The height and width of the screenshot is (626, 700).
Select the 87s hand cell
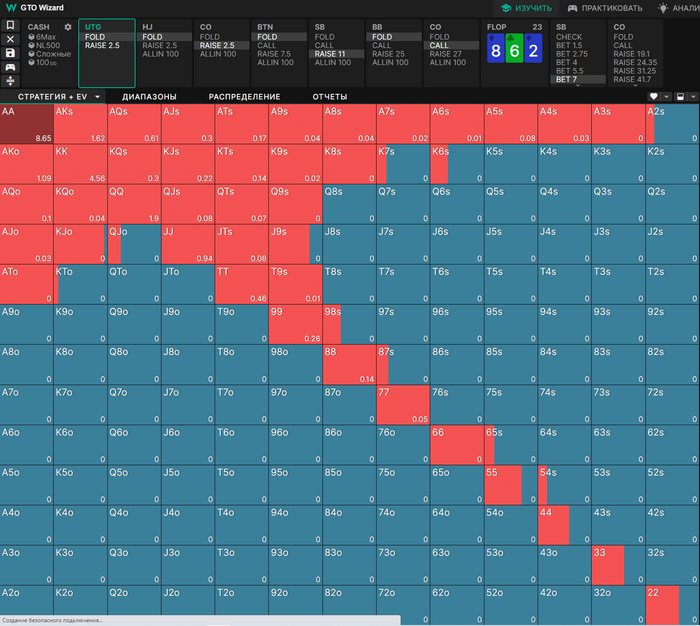[x=403, y=365]
